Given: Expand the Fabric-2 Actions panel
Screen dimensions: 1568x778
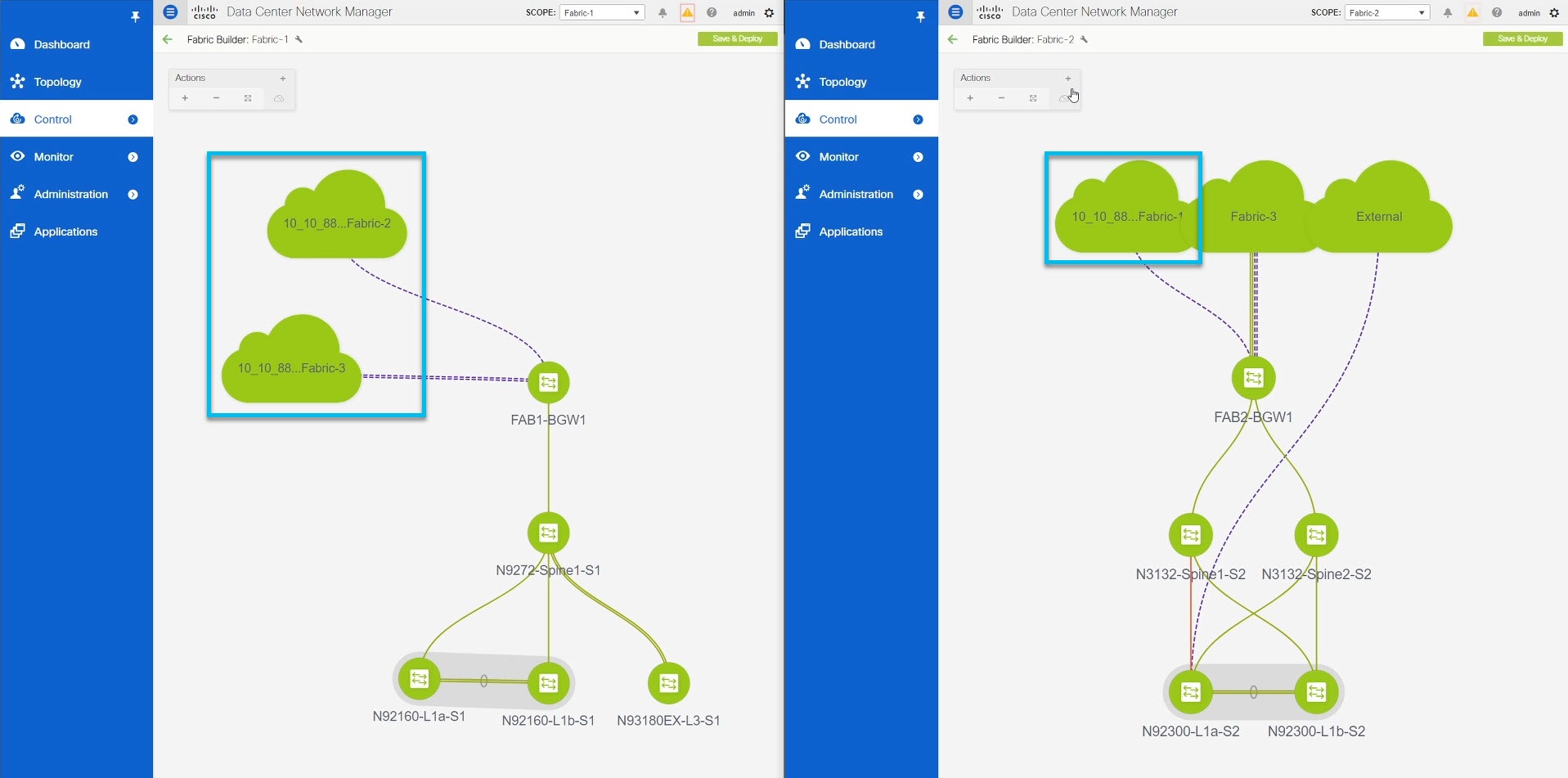Looking at the screenshot, I should pos(1068,79).
